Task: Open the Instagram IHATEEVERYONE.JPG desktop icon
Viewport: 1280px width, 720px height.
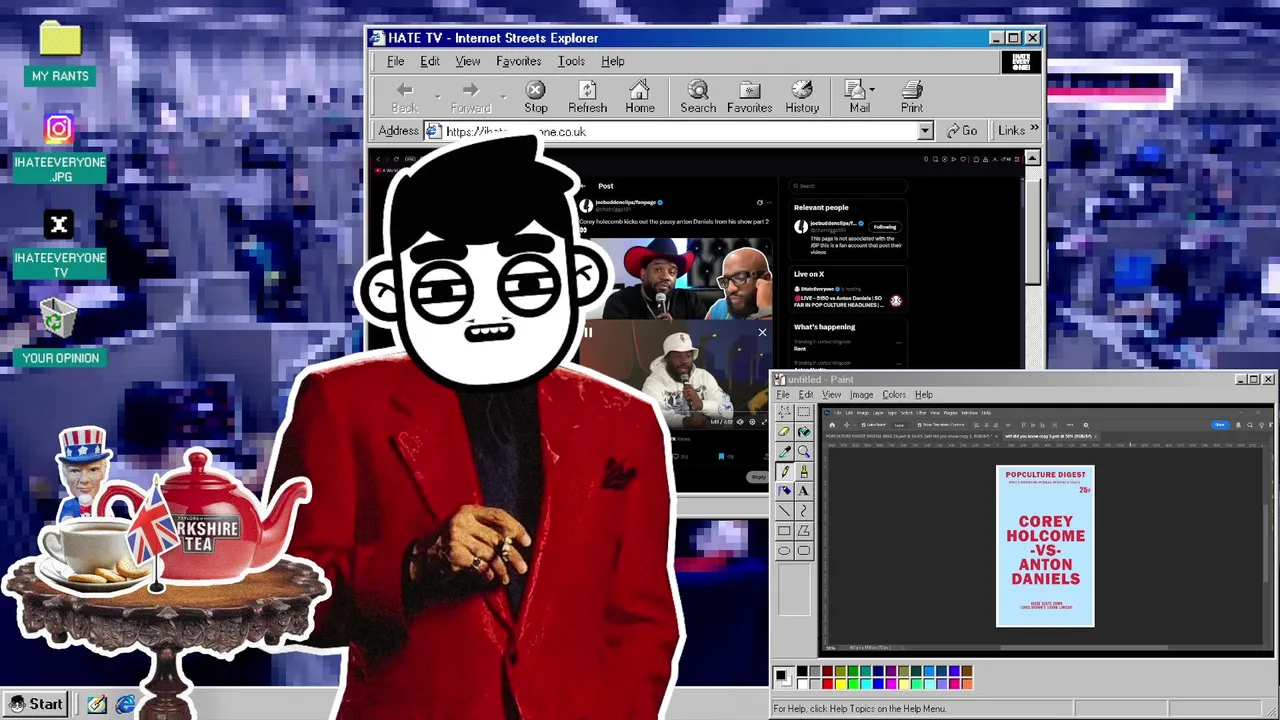Action: click(x=59, y=147)
